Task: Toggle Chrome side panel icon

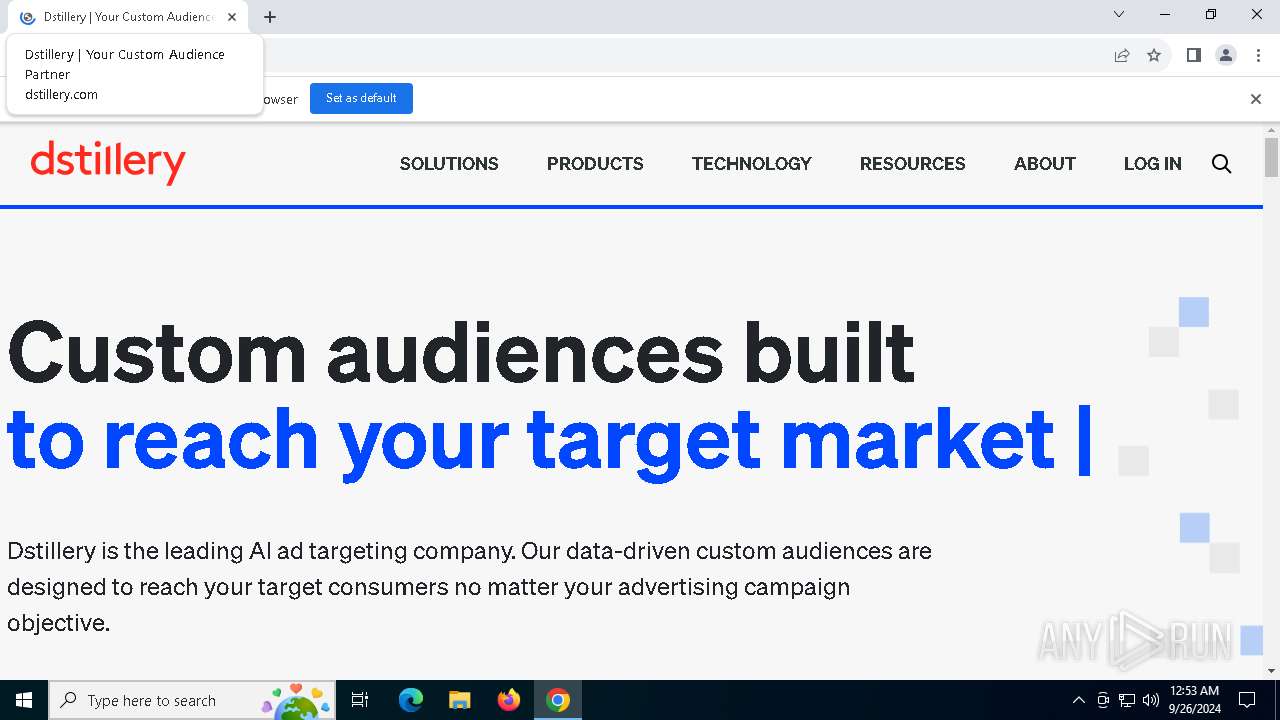Action: 1193,55
